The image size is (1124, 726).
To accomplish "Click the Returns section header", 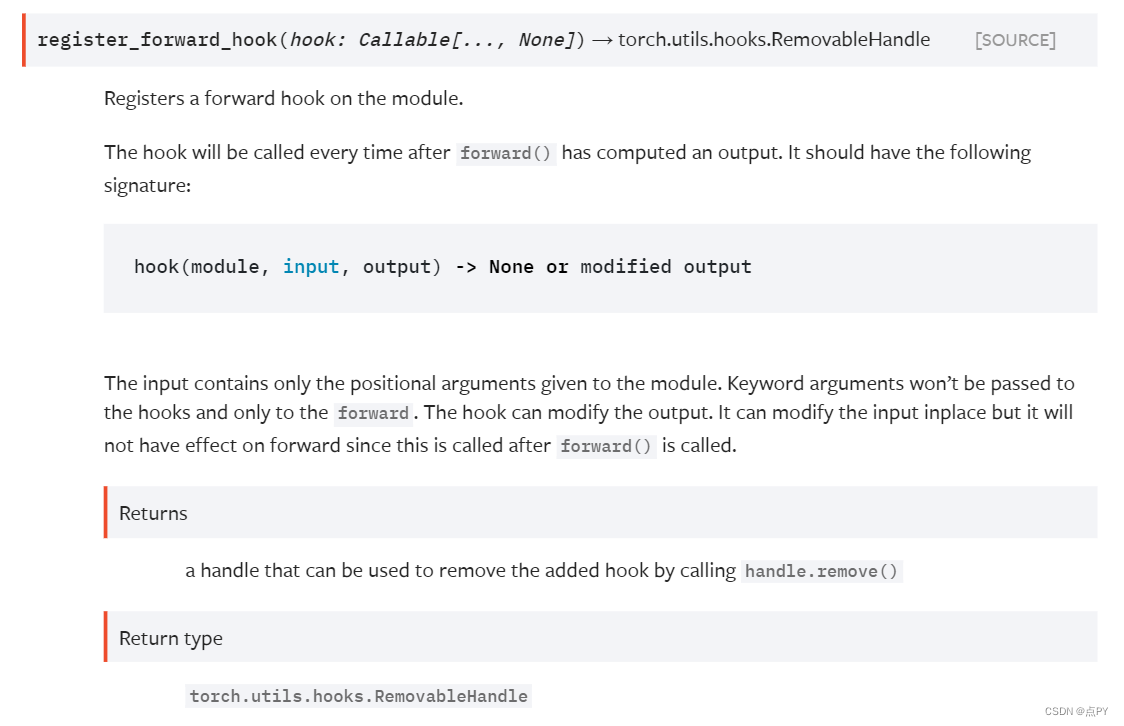I will point(153,513).
